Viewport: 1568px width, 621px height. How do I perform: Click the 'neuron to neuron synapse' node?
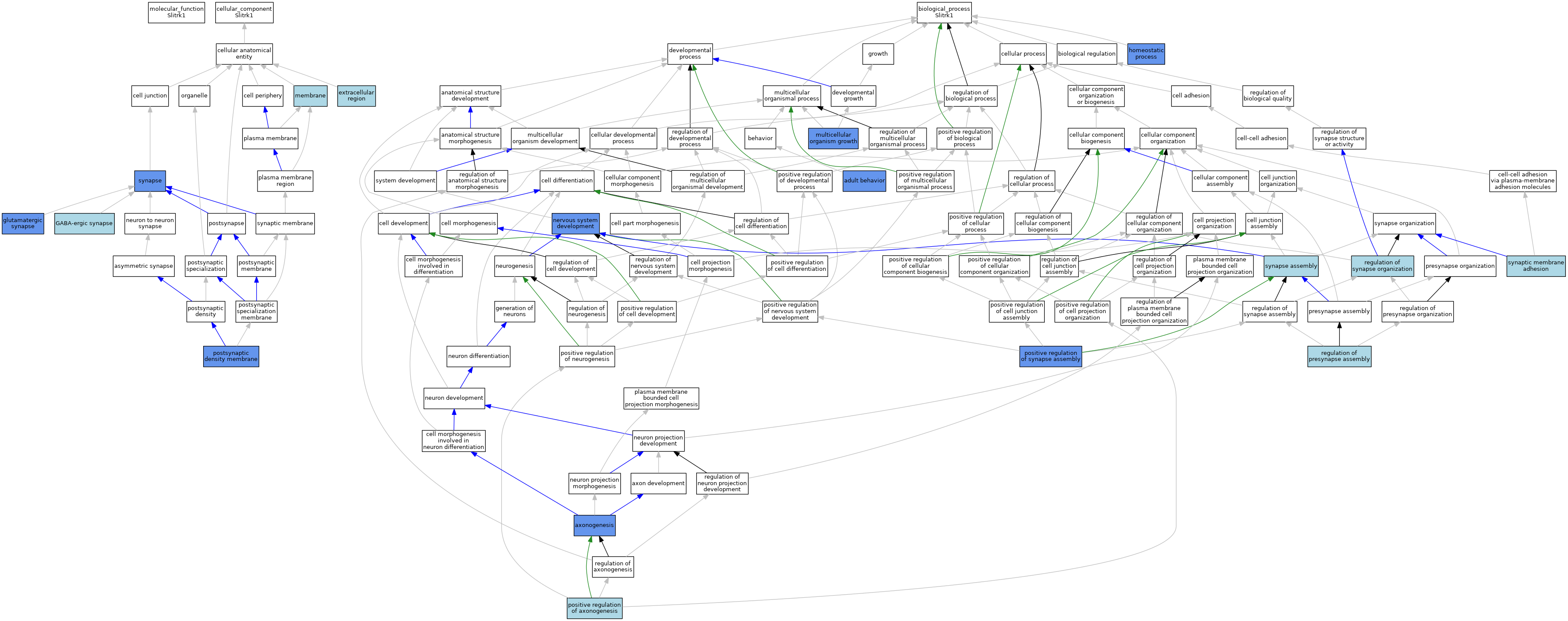click(x=150, y=223)
